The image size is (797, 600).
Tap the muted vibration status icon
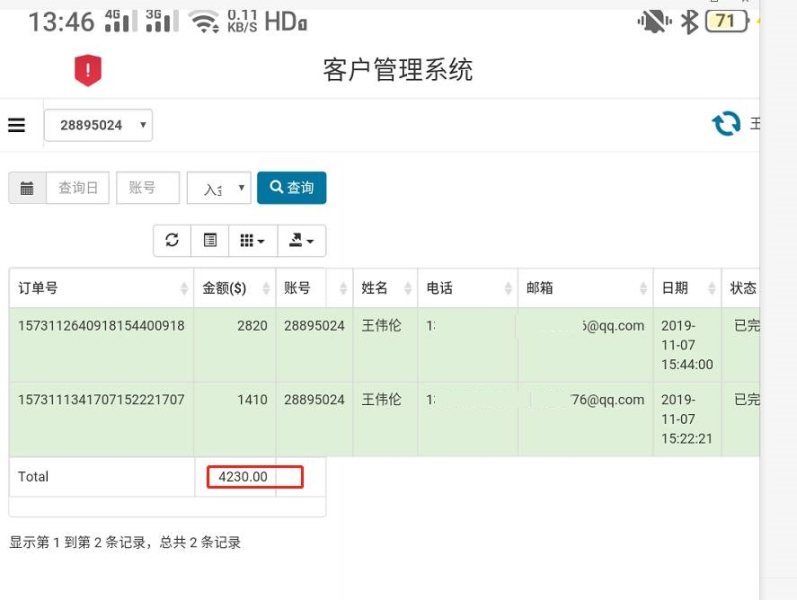[654, 22]
